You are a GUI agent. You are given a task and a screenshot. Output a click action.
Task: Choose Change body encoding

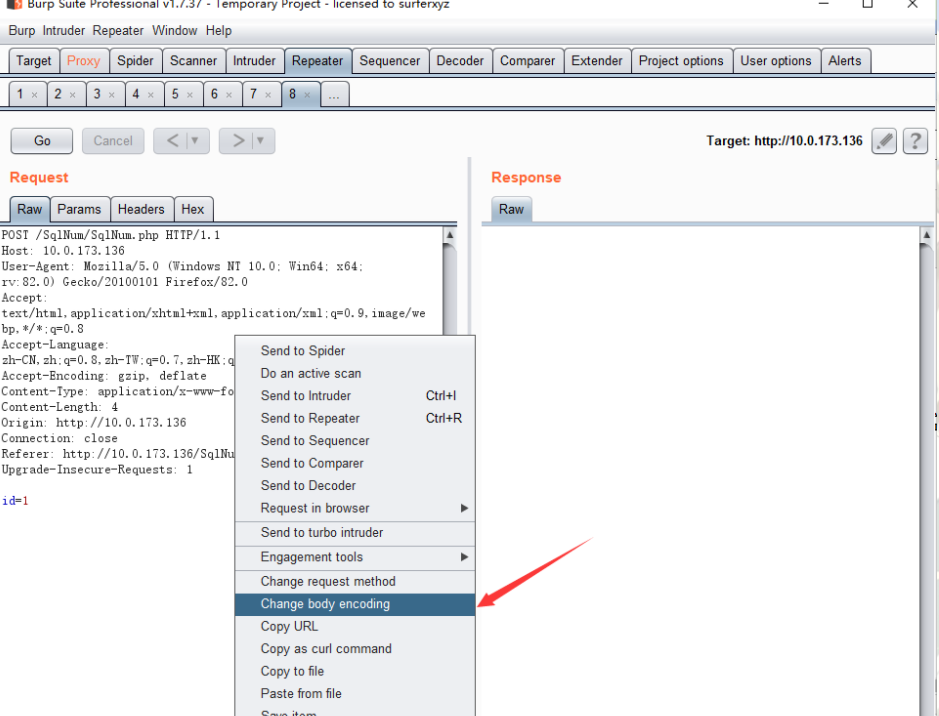pyautogui.click(x=355, y=604)
